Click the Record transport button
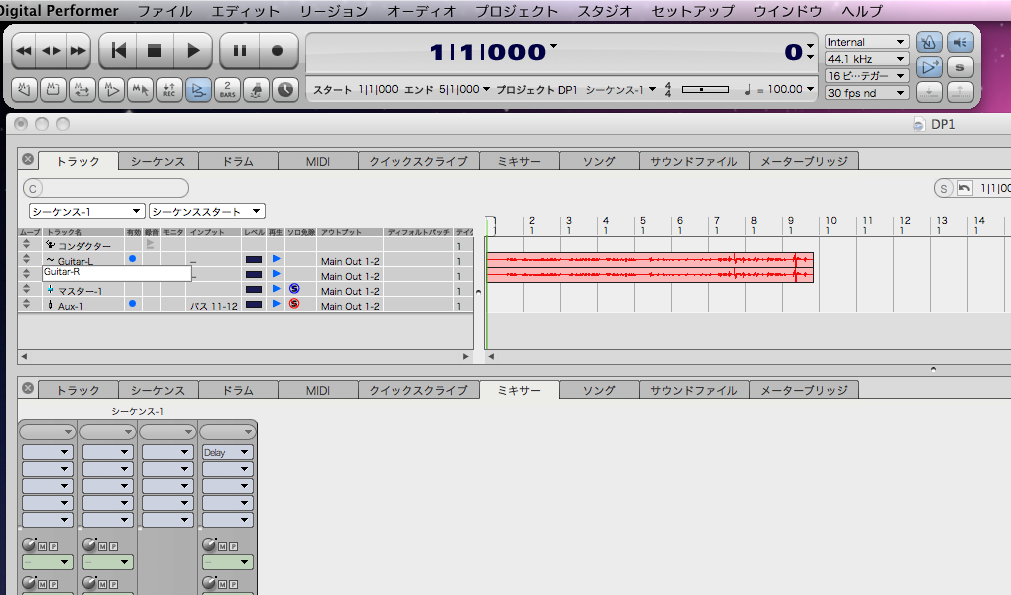1011x595 pixels. click(x=278, y=51)
